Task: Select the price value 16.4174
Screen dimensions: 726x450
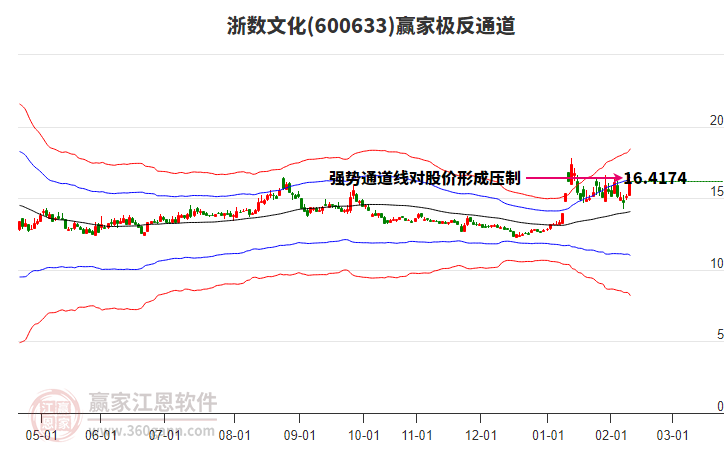Action: pyautogui.click(x=655, y=178)
